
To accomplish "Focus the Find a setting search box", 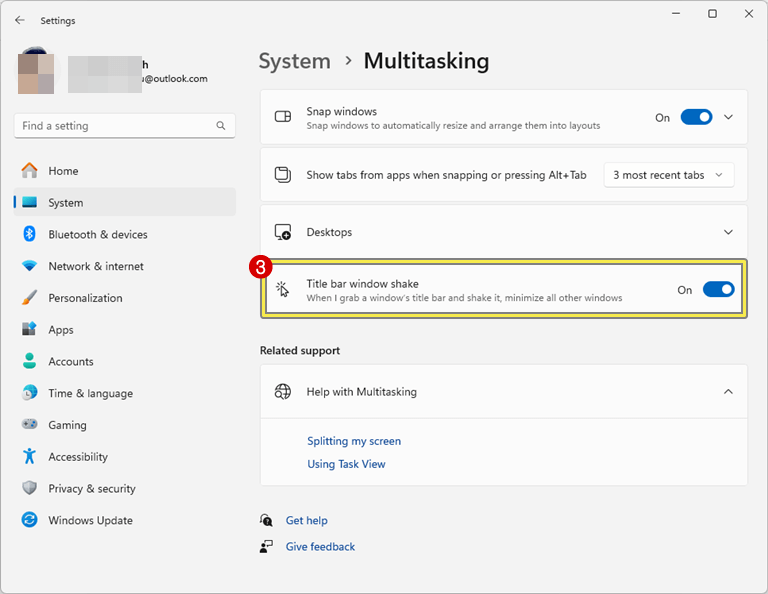I will pos(124,126).
